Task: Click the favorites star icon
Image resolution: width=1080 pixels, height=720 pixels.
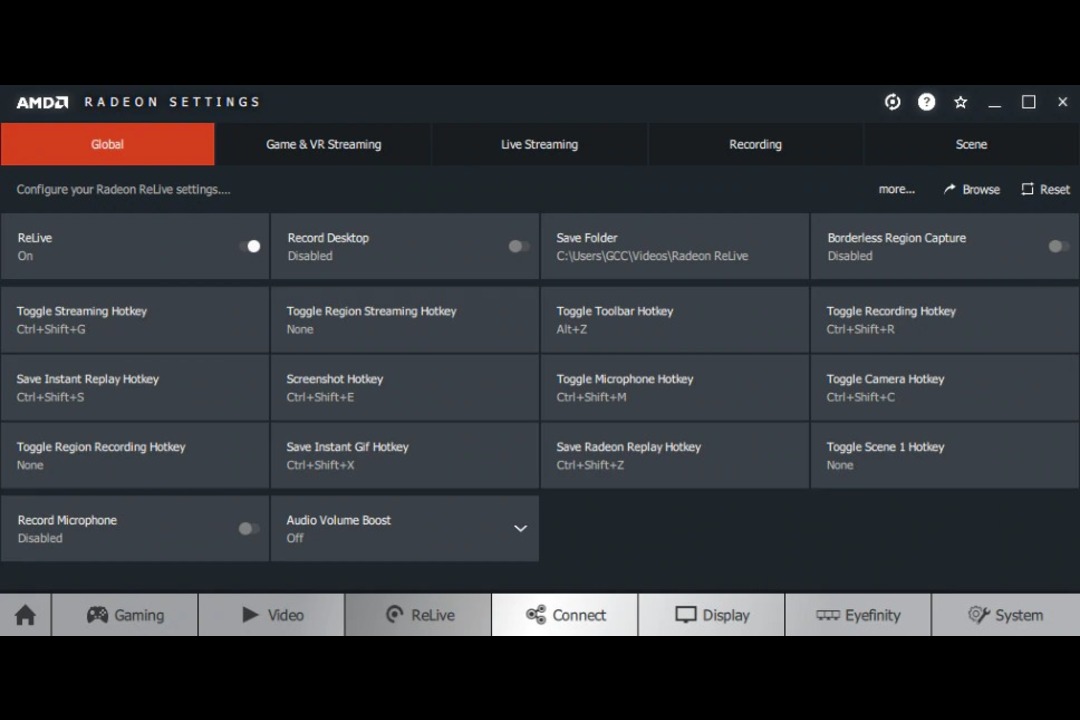Action: [960, 103]
